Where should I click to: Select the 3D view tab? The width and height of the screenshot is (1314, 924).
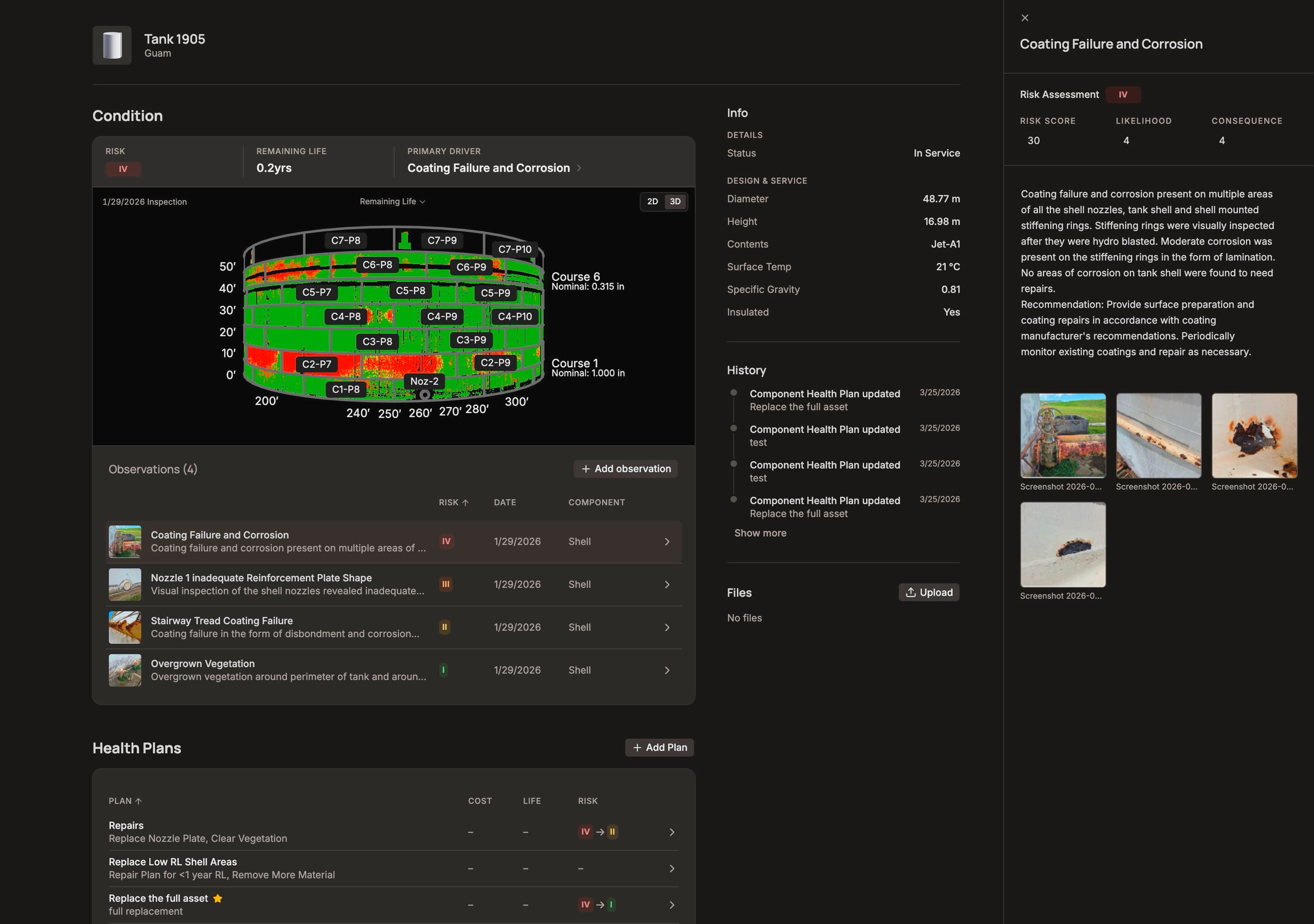(x=675, y=201)
